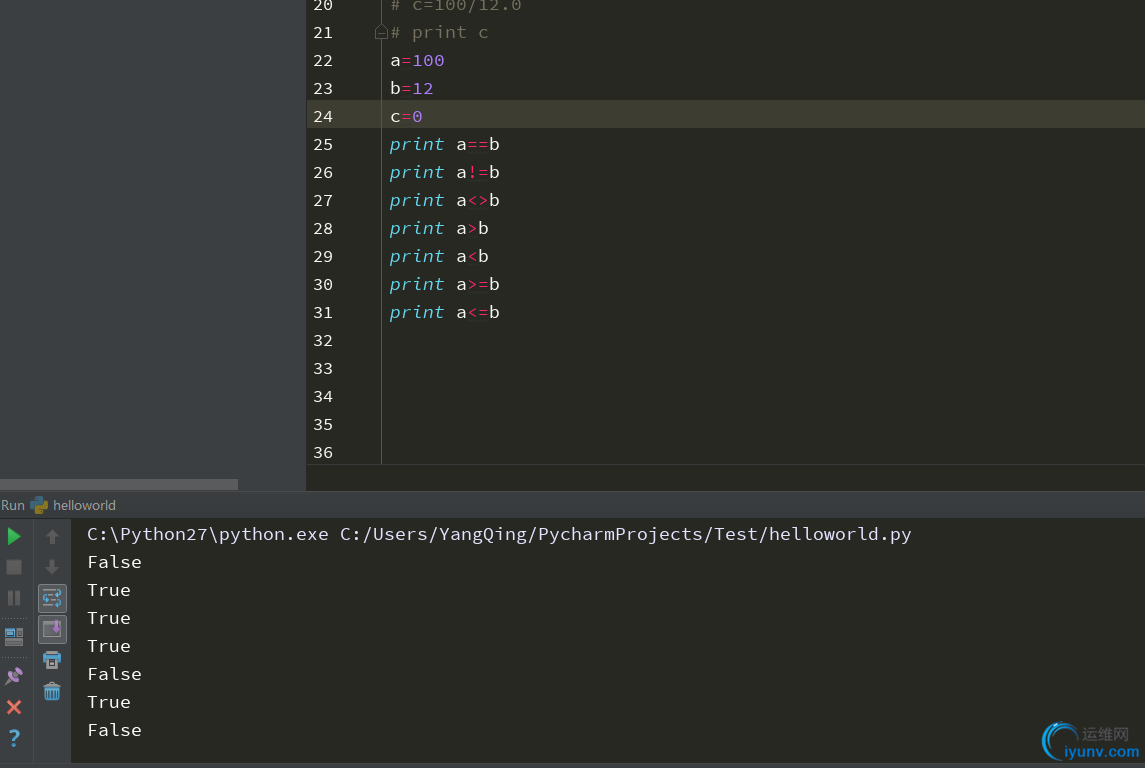Screen dimensions: 1145x768
Task: Click the Up the stack trace arrow
Action: [52, 537]
